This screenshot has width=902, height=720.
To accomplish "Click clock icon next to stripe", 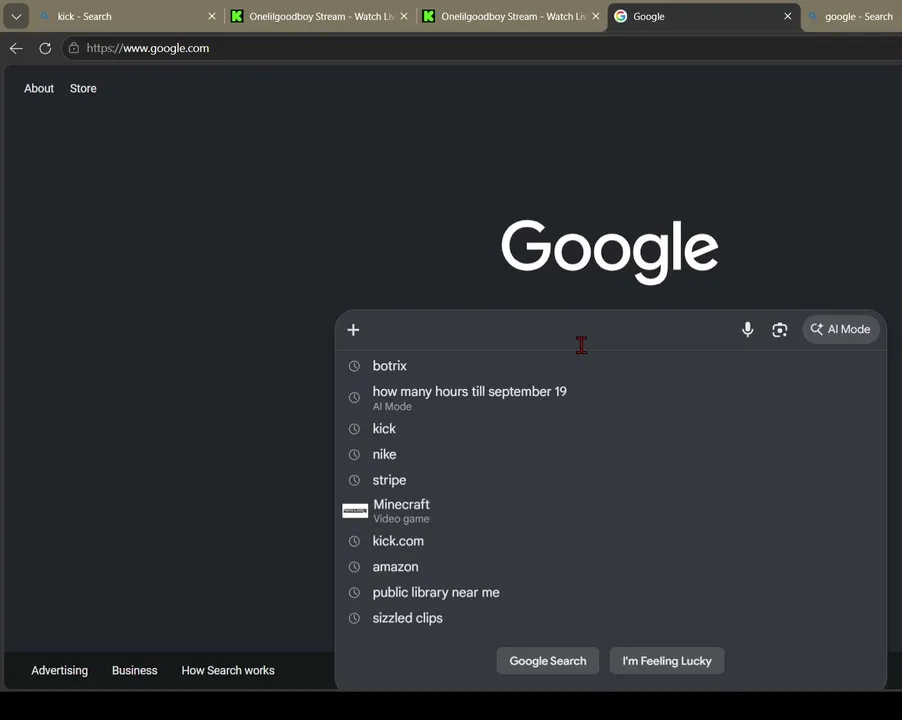I will 354,480.
